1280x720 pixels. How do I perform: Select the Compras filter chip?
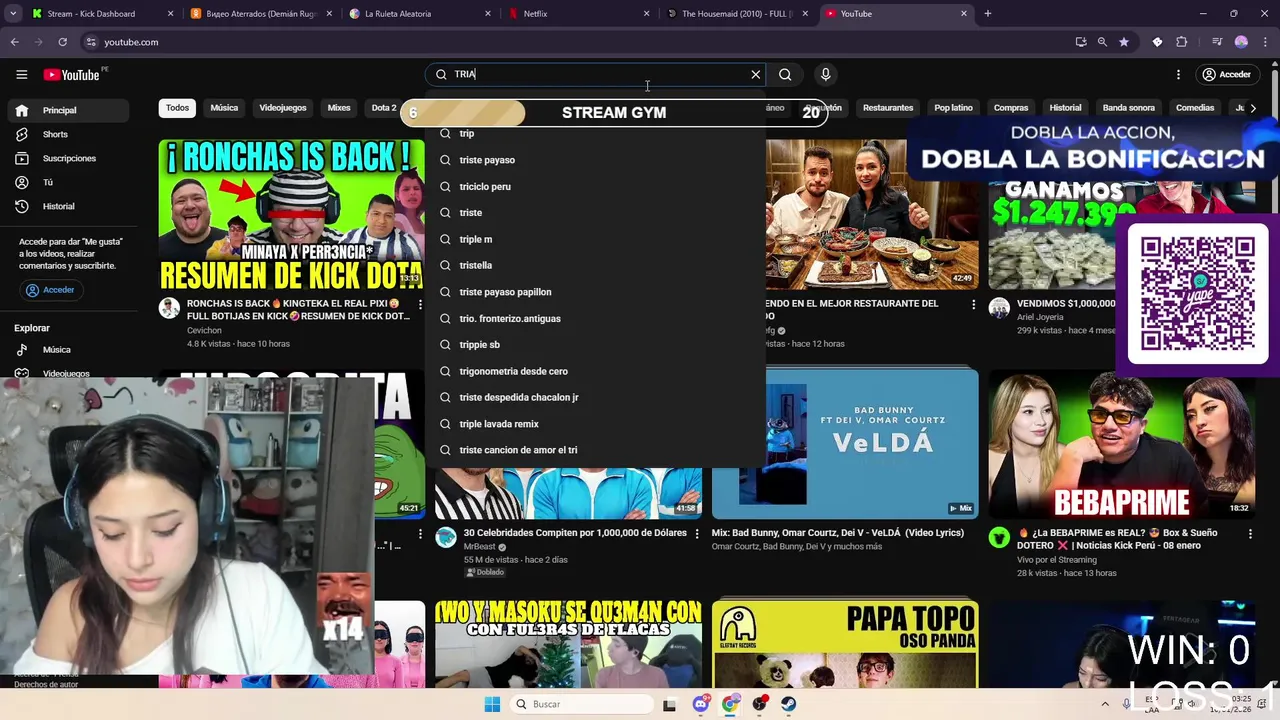pos(1011,108)
